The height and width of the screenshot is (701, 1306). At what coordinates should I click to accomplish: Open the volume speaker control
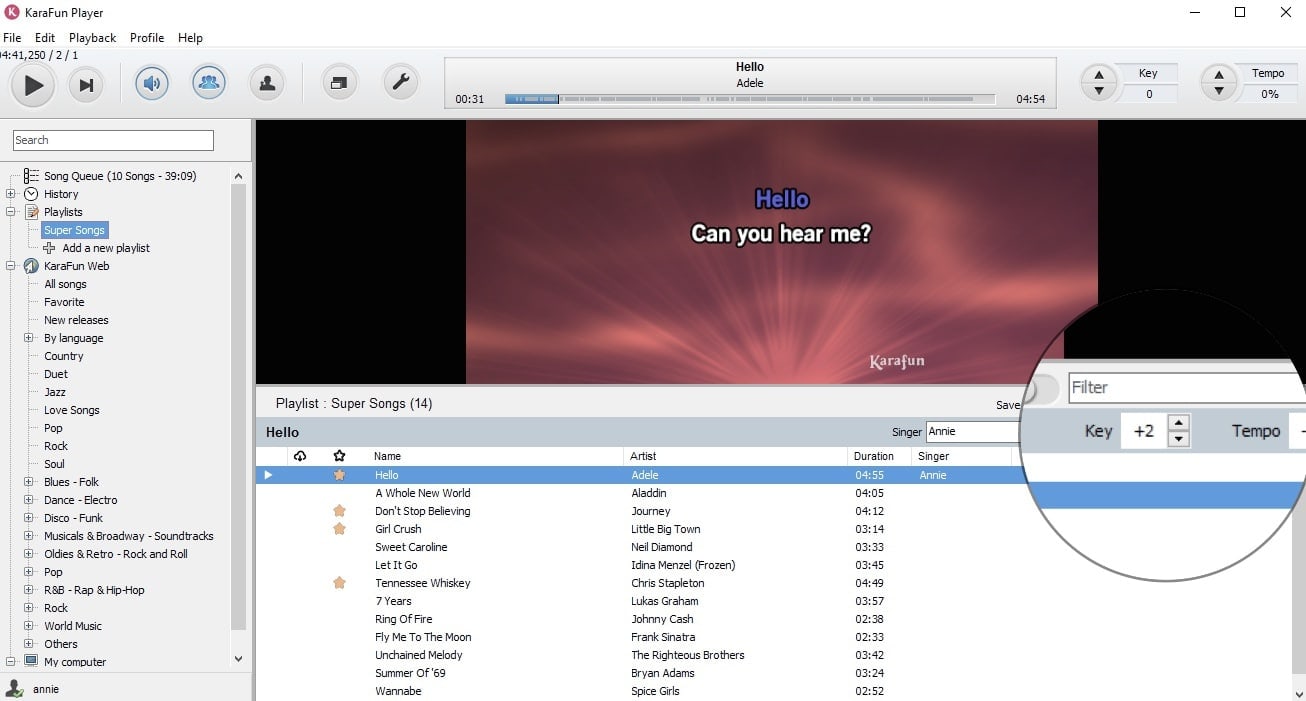pos(152,83)
